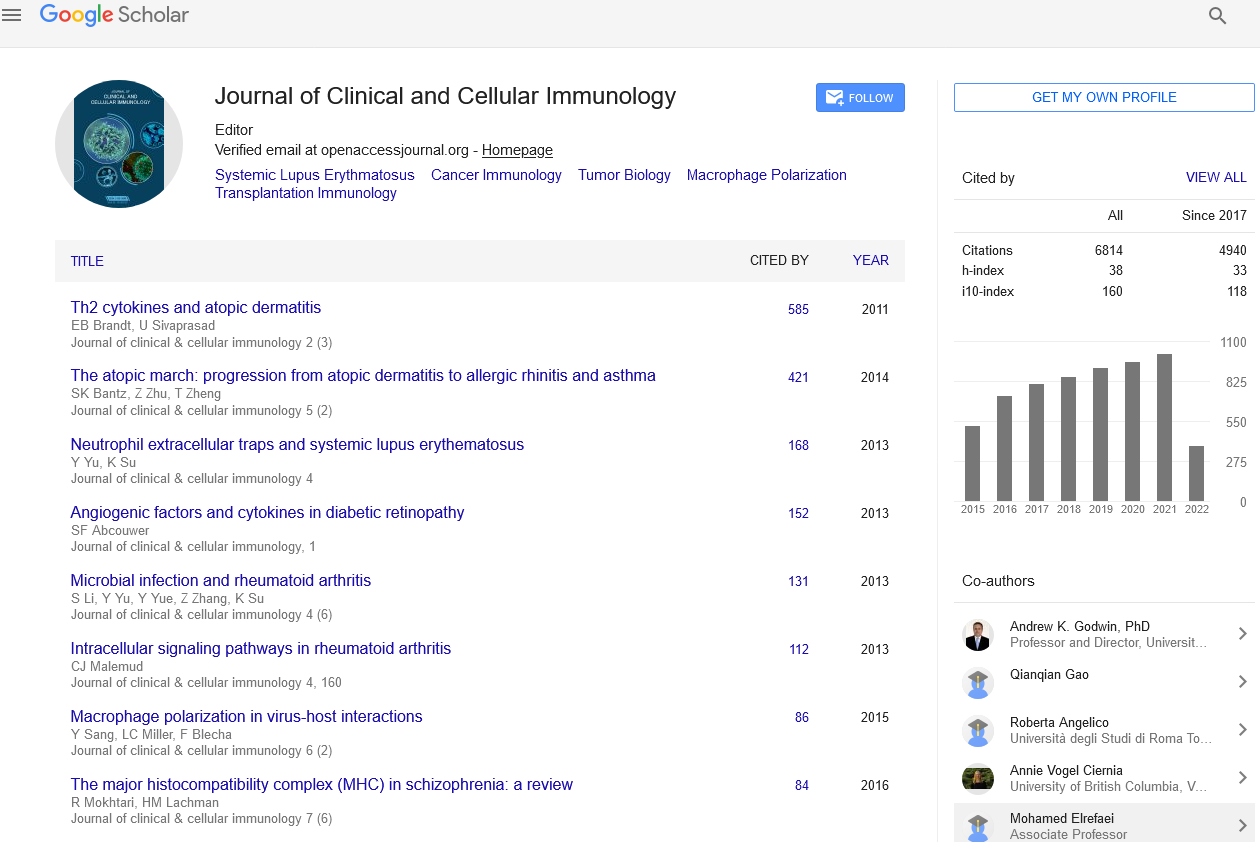Select the Cancer Immunology topic tag

tap(496, 175)
